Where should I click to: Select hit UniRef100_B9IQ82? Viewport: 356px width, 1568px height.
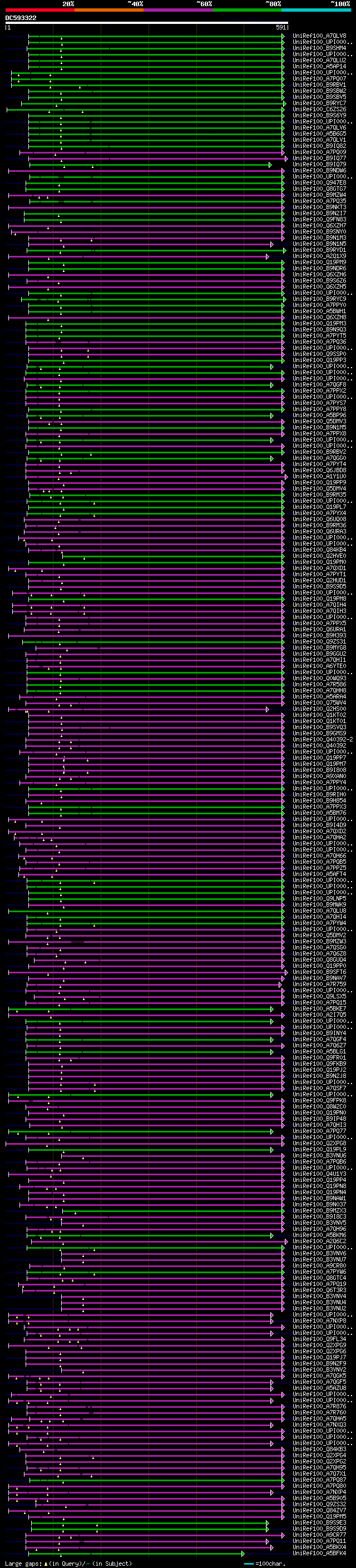coord(319,146)
